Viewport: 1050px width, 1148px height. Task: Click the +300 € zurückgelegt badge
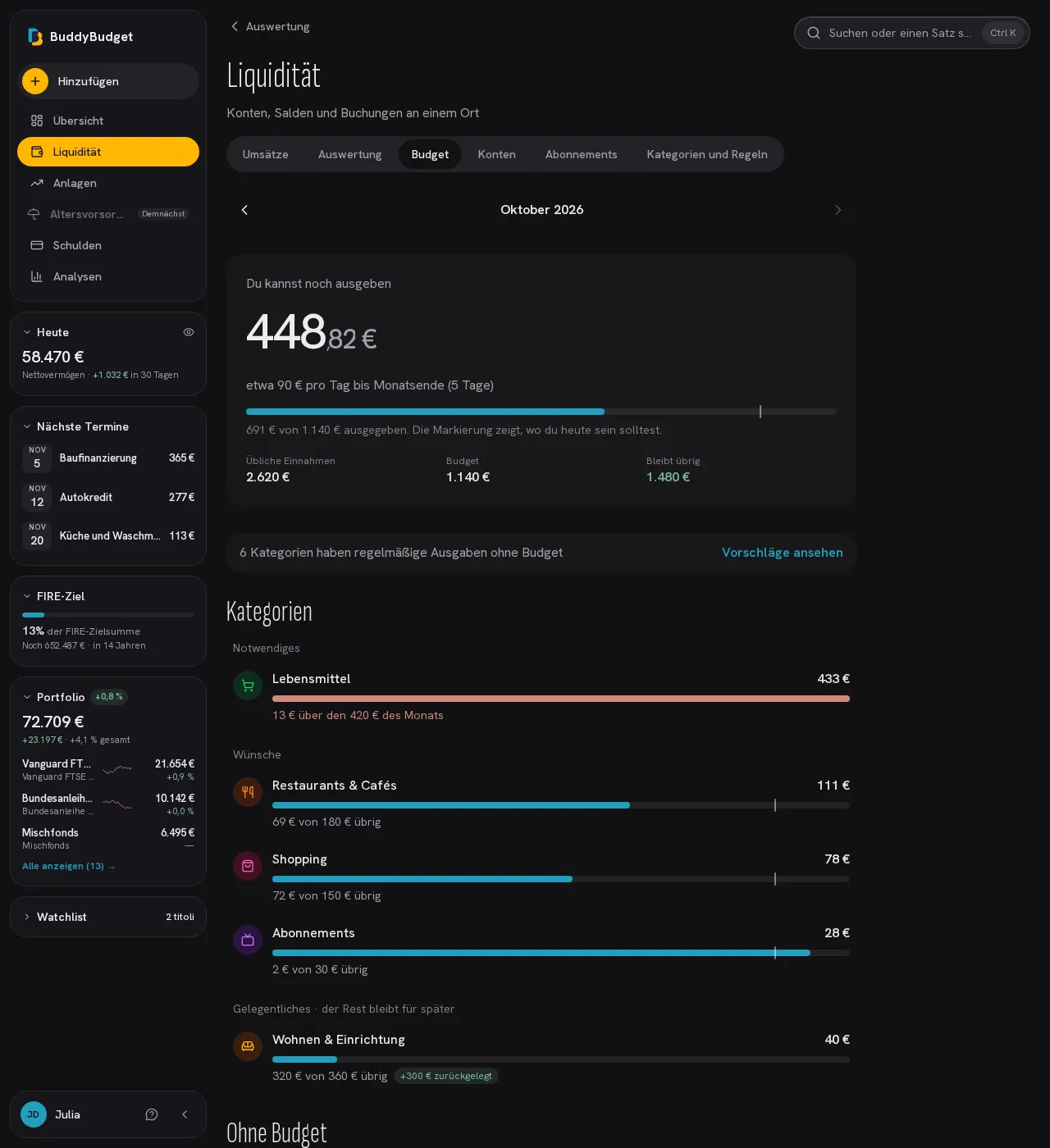[x=446, y=1076]
